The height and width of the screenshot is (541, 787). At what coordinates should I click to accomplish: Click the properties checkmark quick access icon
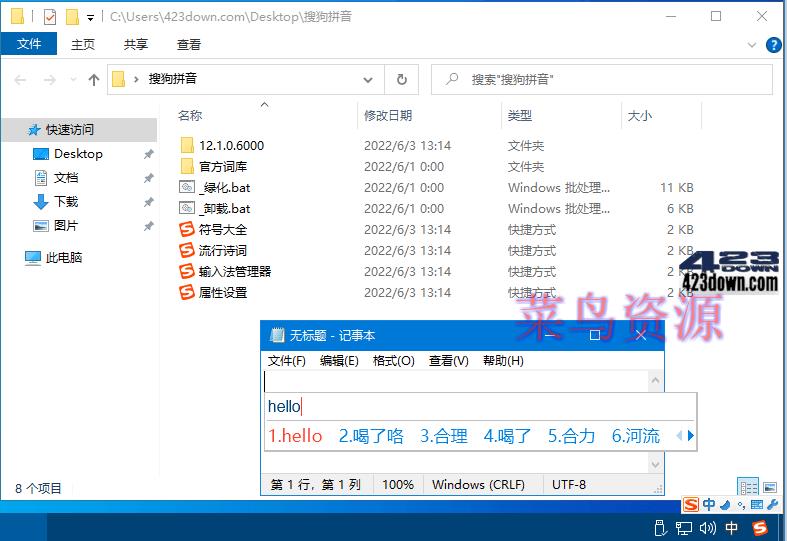(x=50, y=18)
